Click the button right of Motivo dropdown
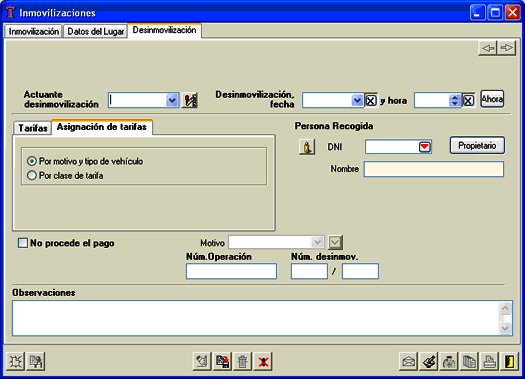 coord(335,242)
